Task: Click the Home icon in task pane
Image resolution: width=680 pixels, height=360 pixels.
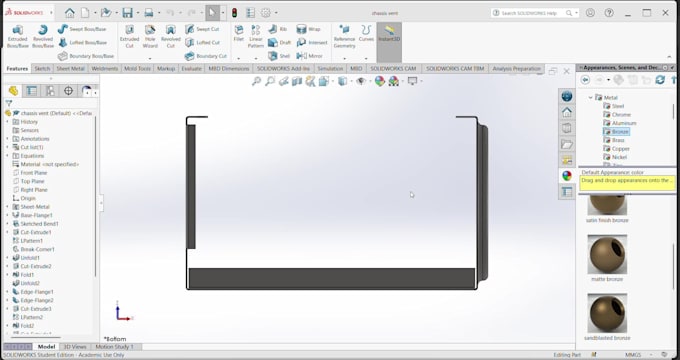Action: (567, 112)
